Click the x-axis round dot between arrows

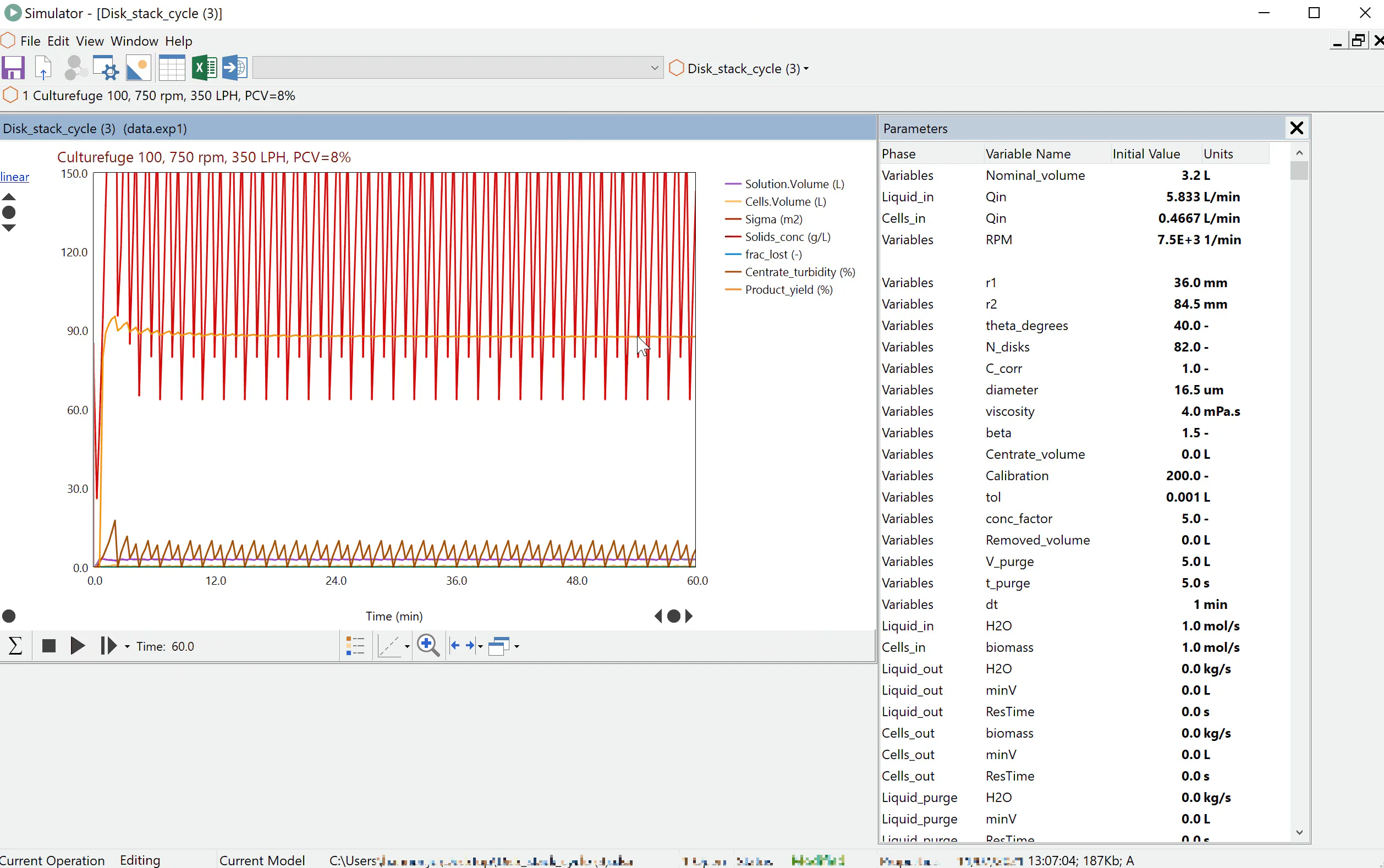click(674, 616)
